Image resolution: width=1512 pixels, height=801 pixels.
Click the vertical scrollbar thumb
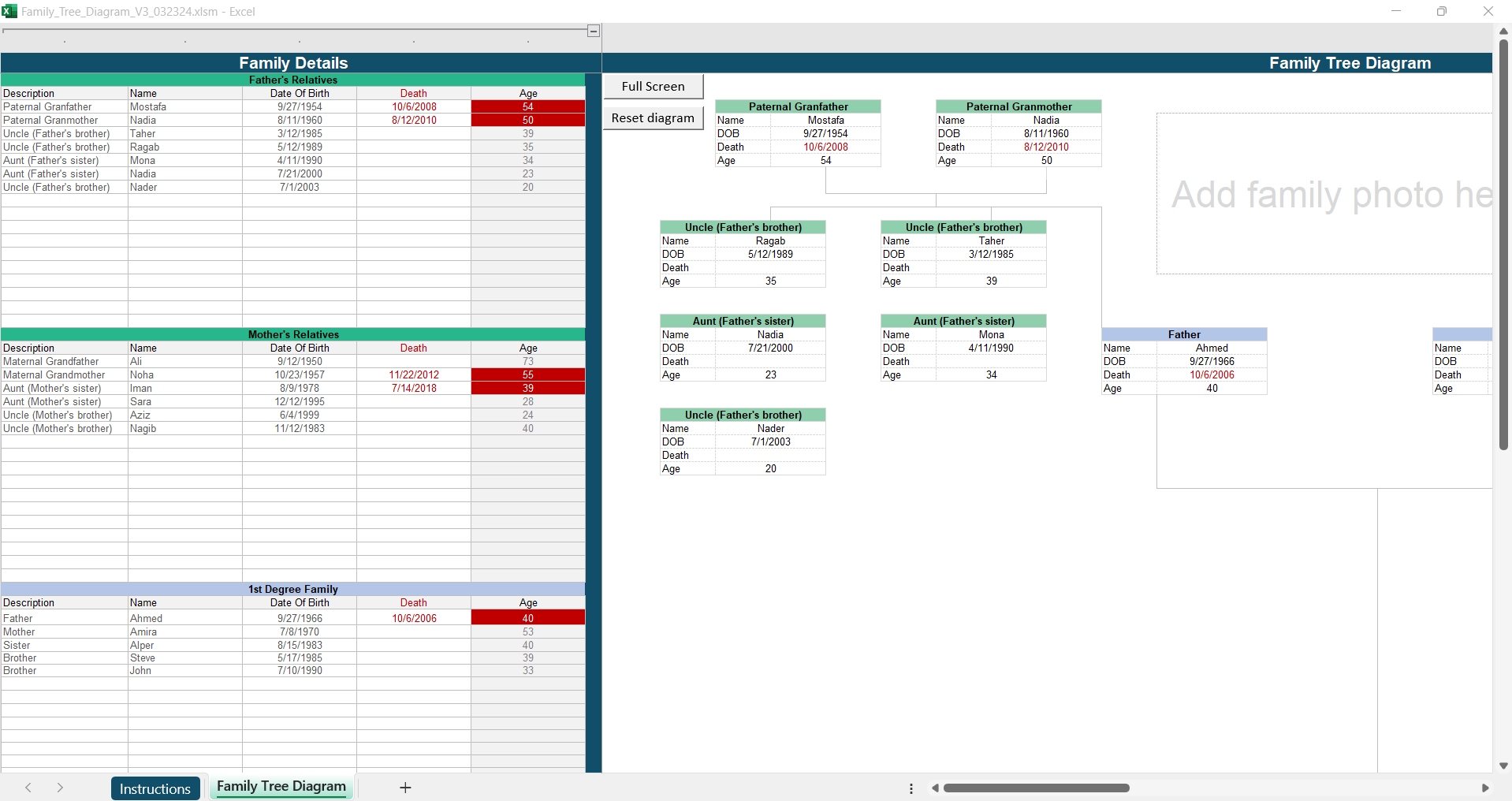point(1503,244)
